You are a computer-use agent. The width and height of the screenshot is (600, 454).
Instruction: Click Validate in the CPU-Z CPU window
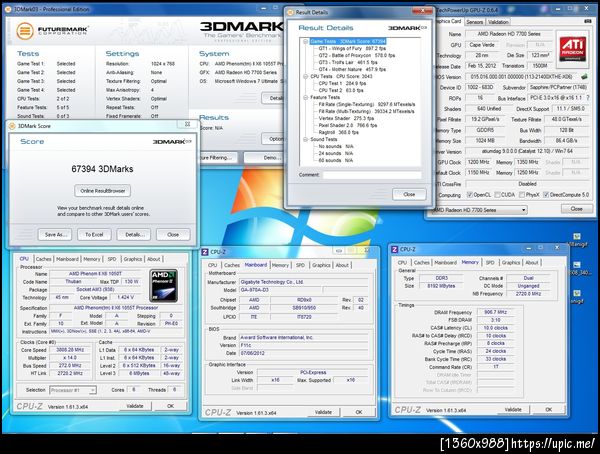pyautogui.click(x=135, y=406)
